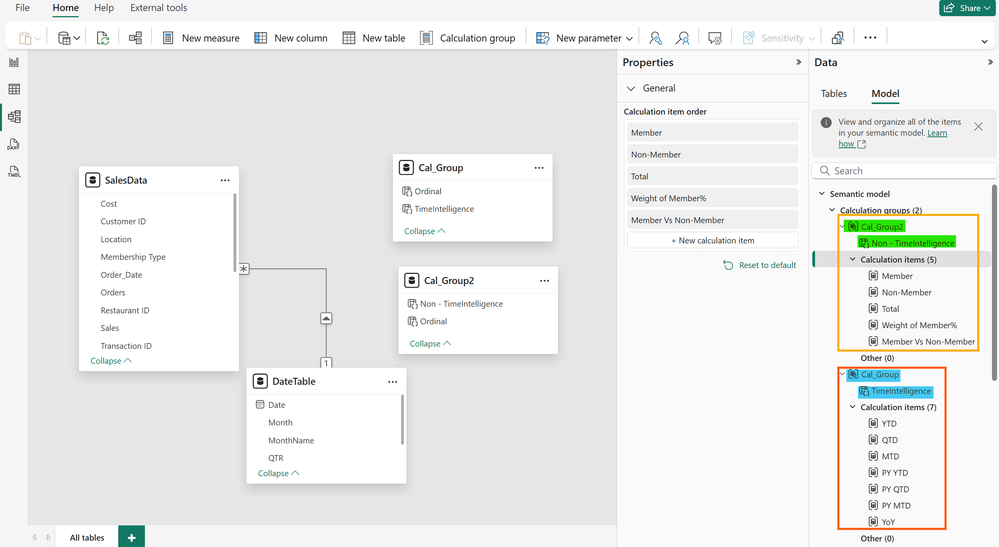Select the Home ribbon tab

(x=66, y=8)
